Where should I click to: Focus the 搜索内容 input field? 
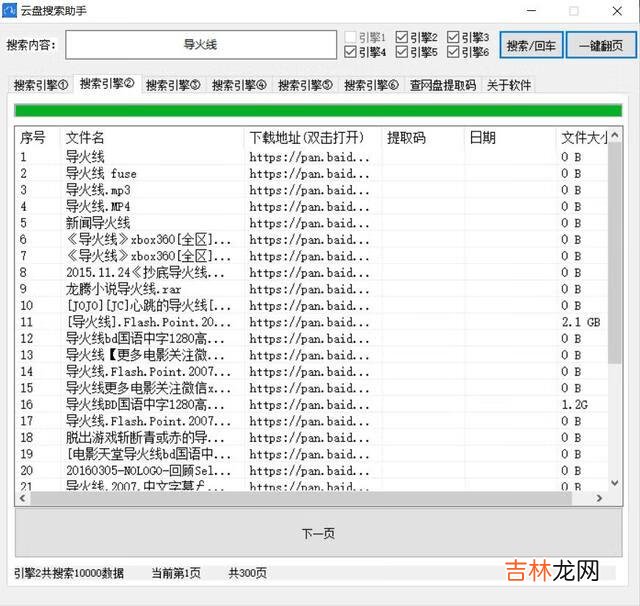tap(201, 45)
